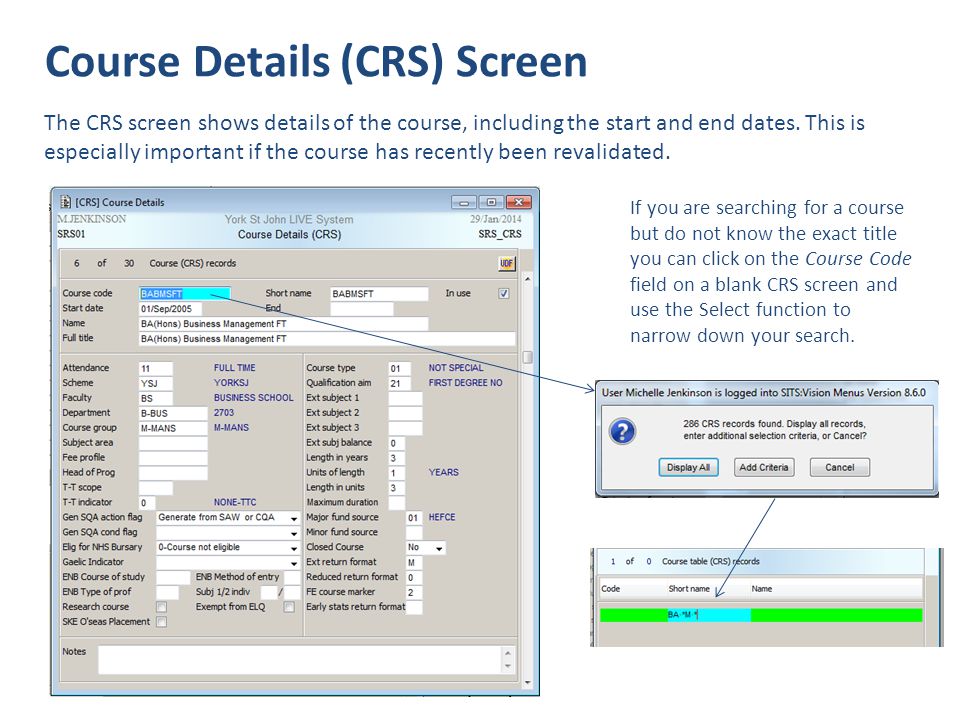Click the Display All button
The height and width of the screenshot is (720, 960).
[688, 467]
